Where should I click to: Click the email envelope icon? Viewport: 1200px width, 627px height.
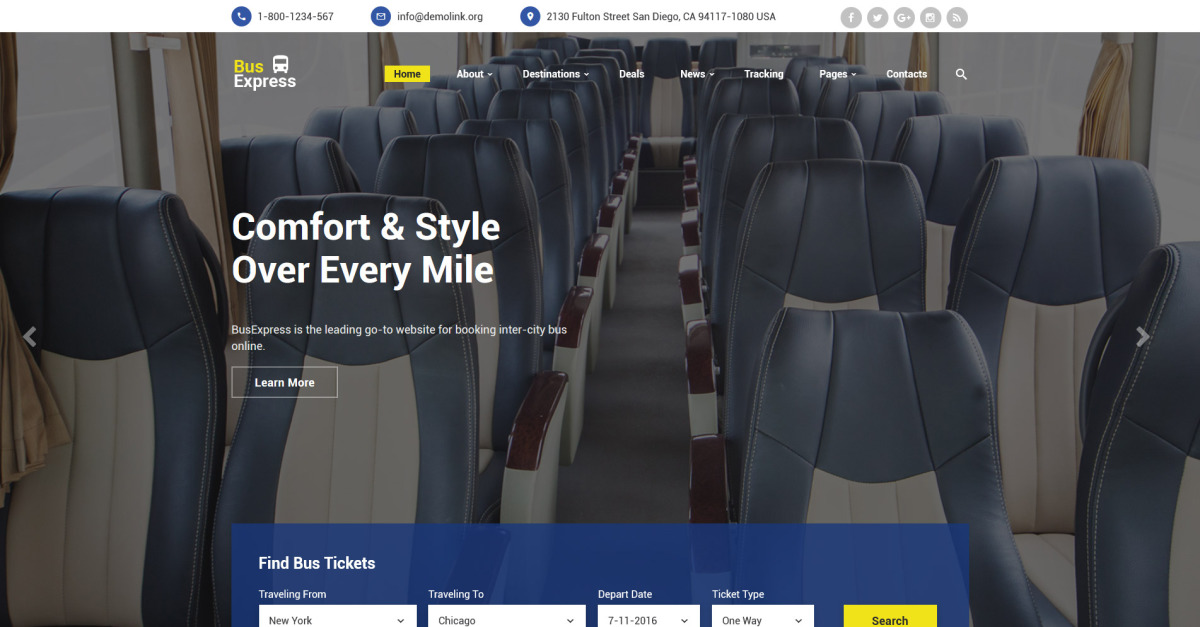pyautogui.click(x=380, y=17)
